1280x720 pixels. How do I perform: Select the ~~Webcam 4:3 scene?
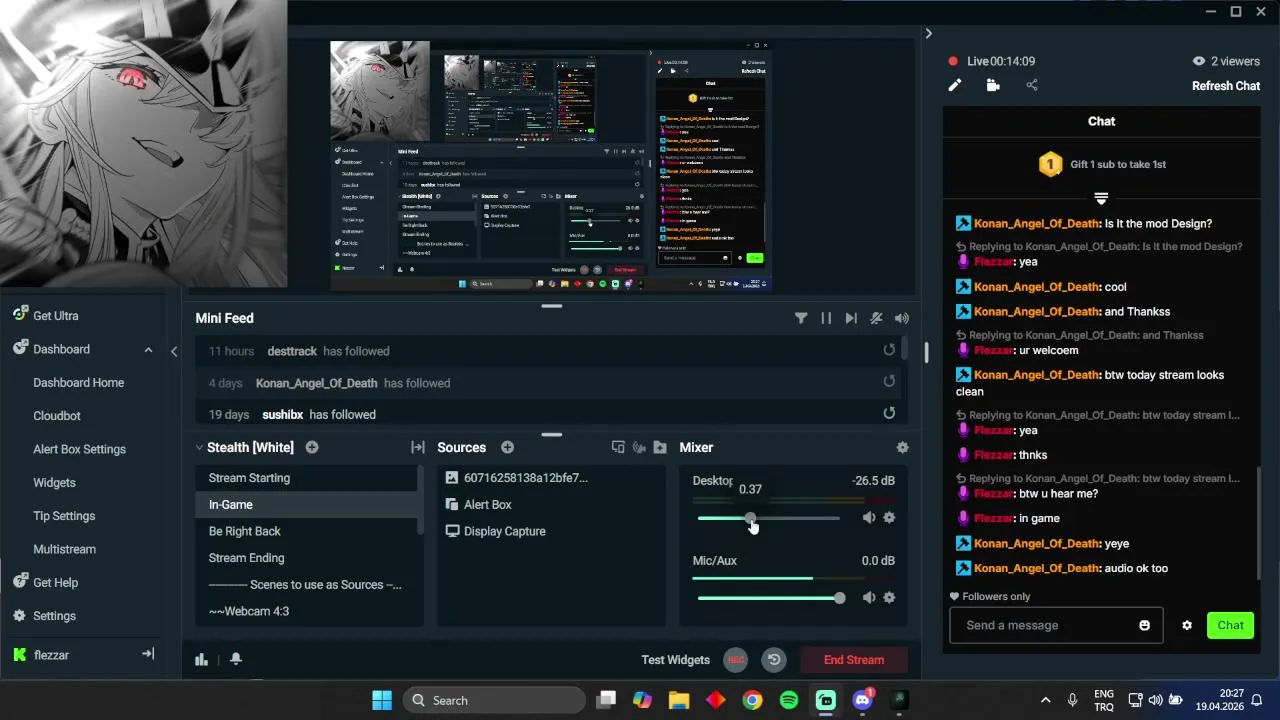coord(306,611)
